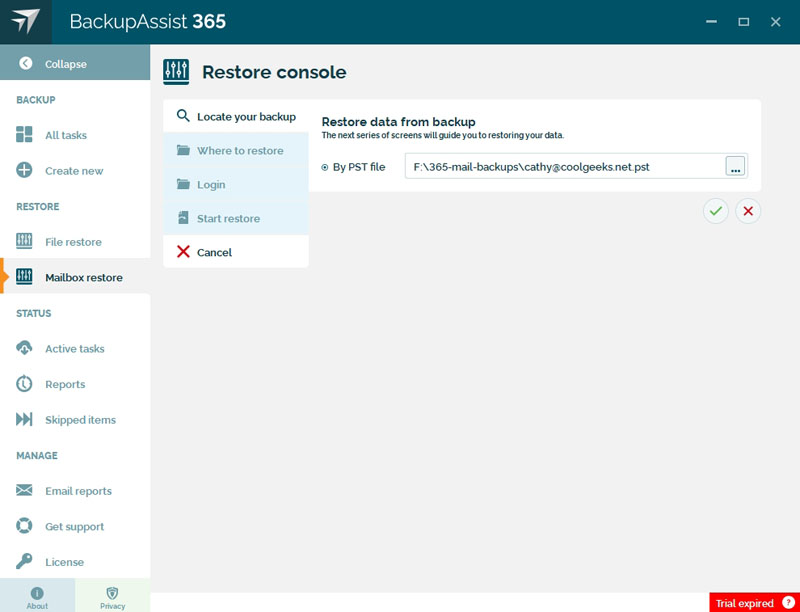The image size is (800, 612).
Task: Click the red X icon beside Cancel
Action: point(183,251)
